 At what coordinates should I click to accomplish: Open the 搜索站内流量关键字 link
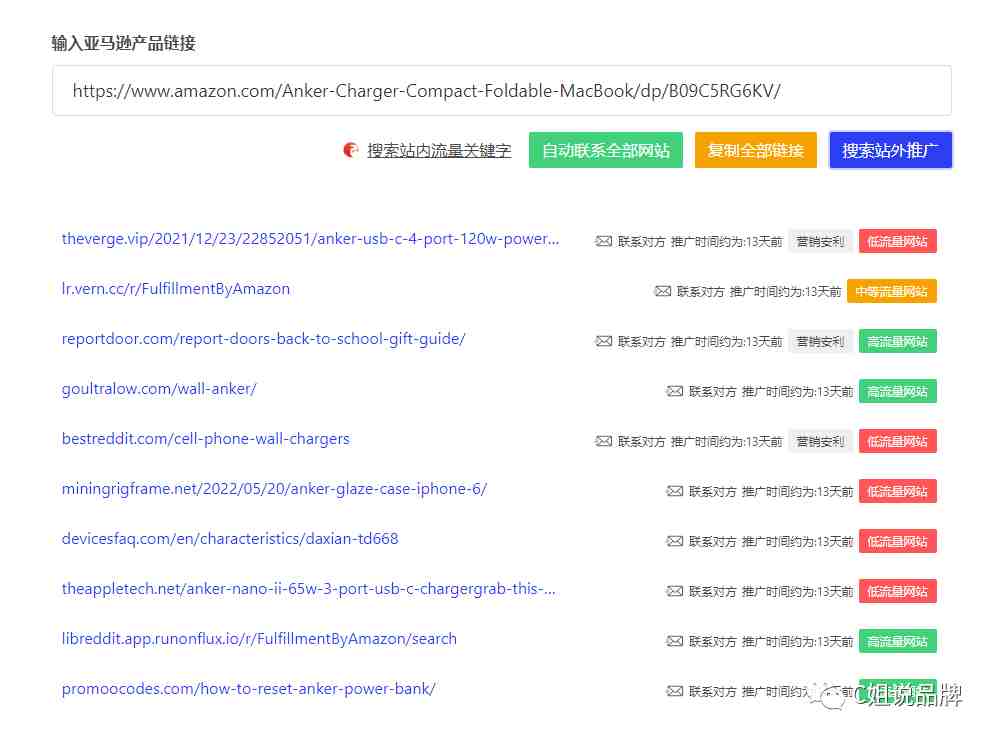pyautogui.click(x=439, y=150)
